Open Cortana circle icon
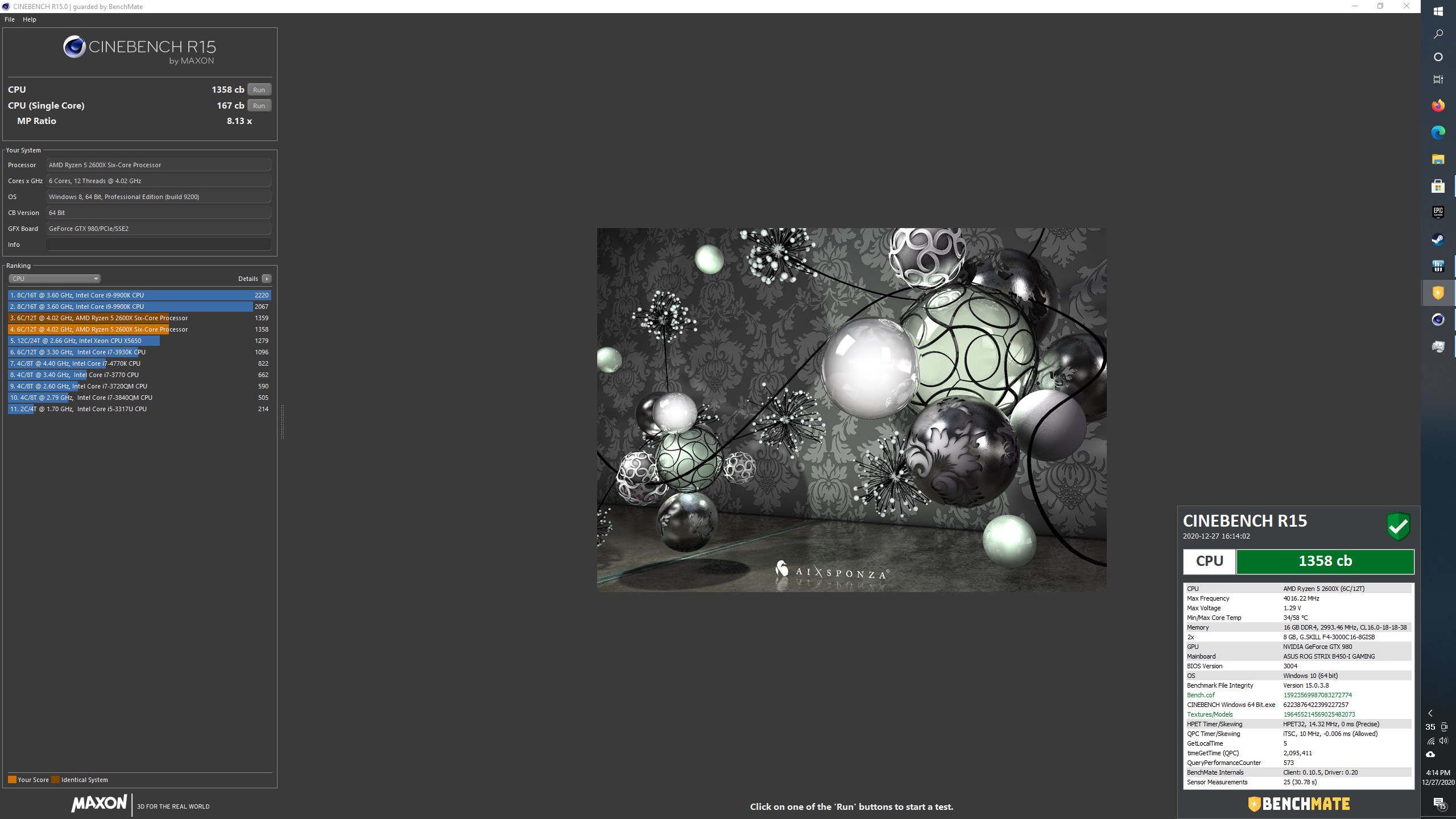Image resolution: width=1456 pixels, height=819 pixels. [x=1438, y=57]
